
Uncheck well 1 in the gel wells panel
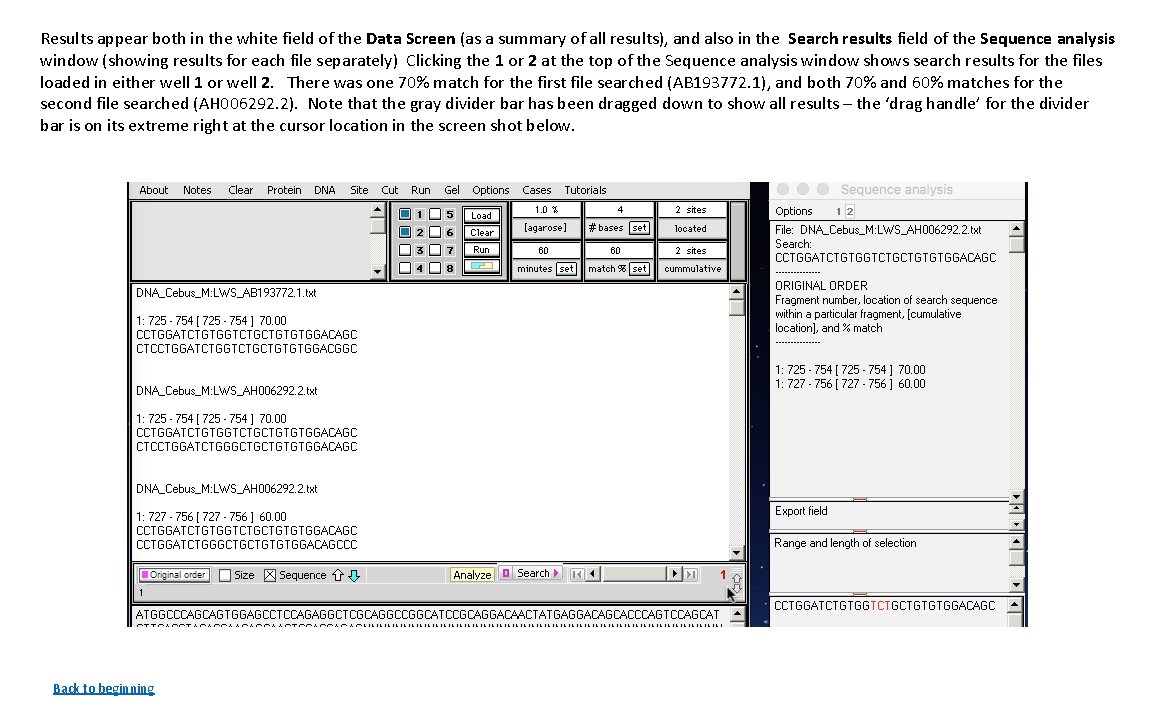tap(403, 215)
